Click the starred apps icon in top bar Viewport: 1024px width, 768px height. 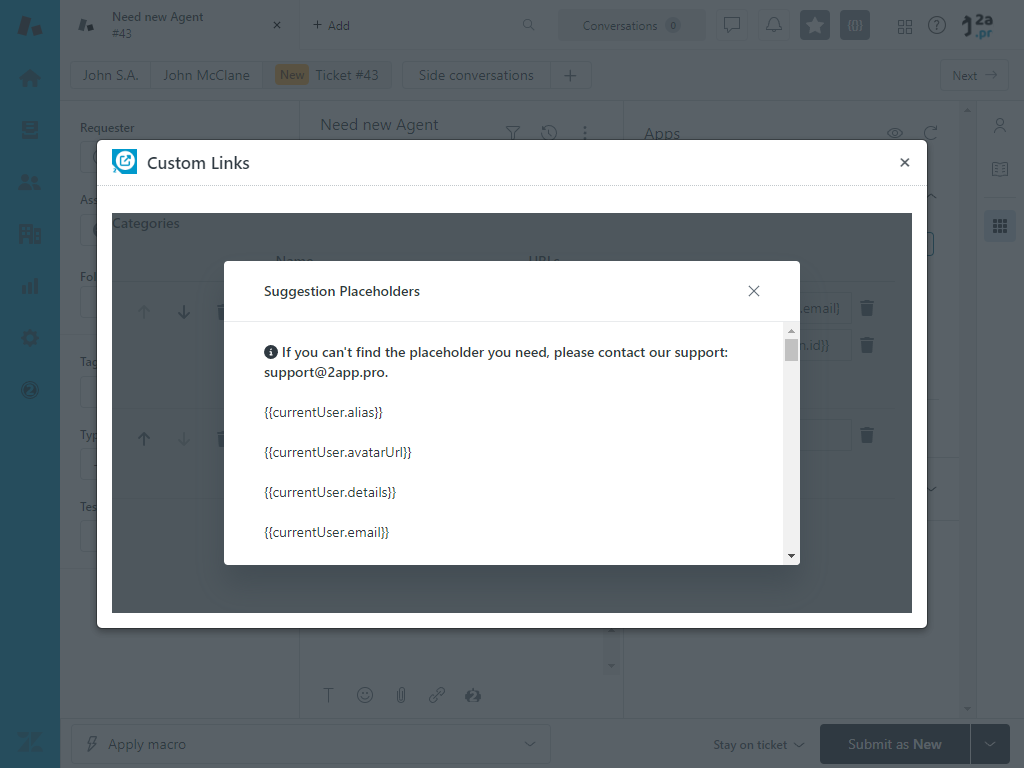tap(815, 26)
